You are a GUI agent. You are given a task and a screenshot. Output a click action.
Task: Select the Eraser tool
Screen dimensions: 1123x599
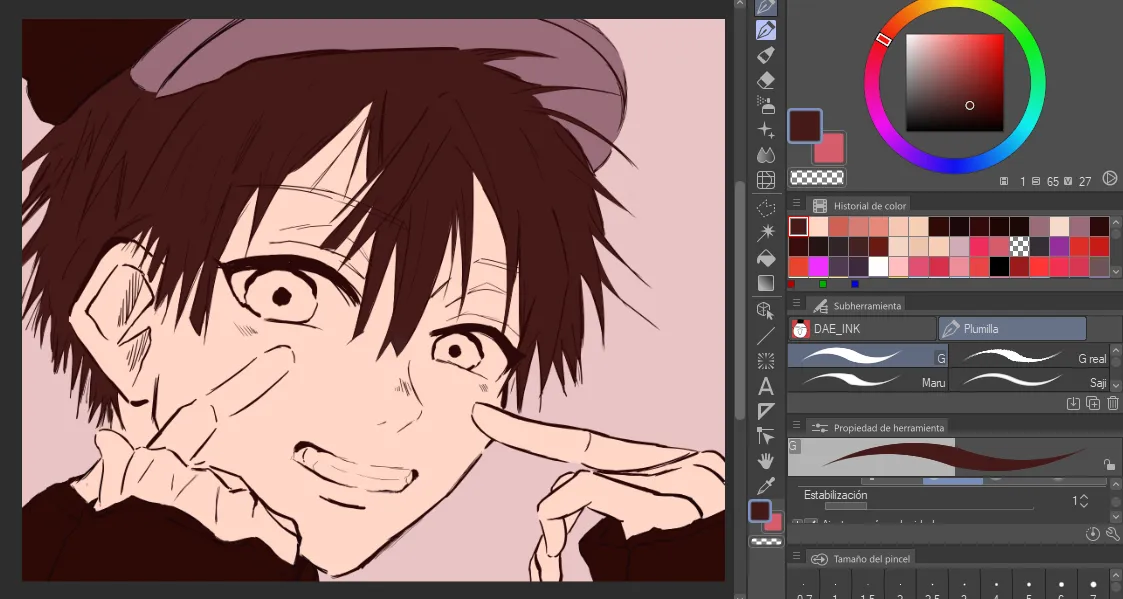[766, 80]
